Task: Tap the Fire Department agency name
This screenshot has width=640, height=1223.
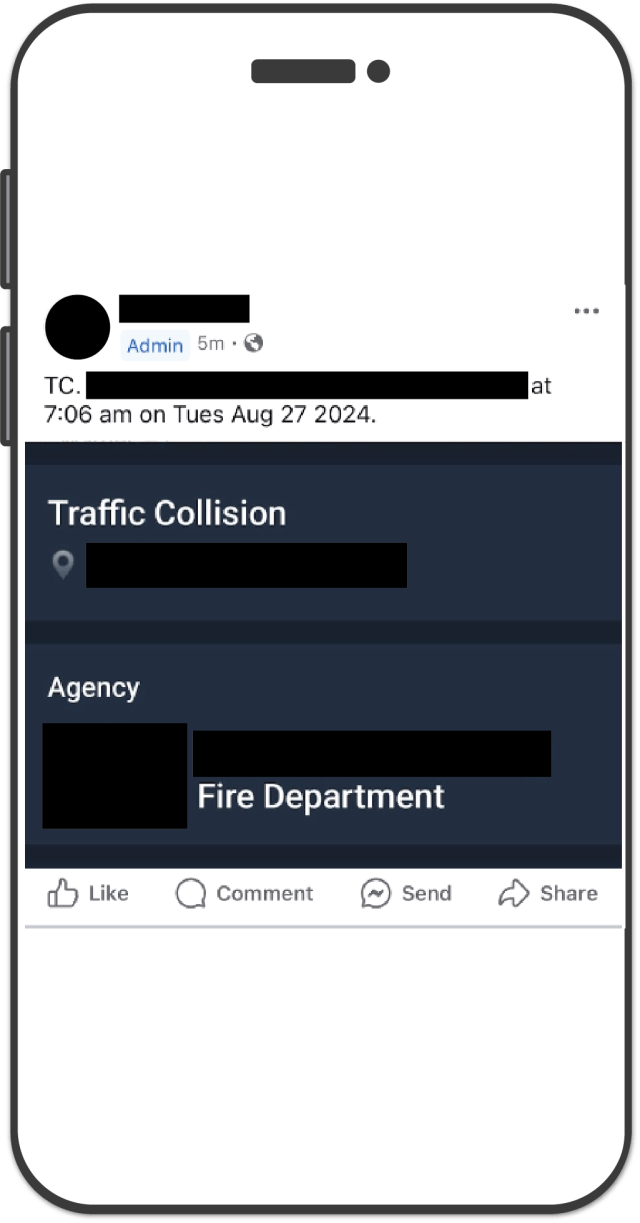Action: pyautogui.click(x=321, y=797)
